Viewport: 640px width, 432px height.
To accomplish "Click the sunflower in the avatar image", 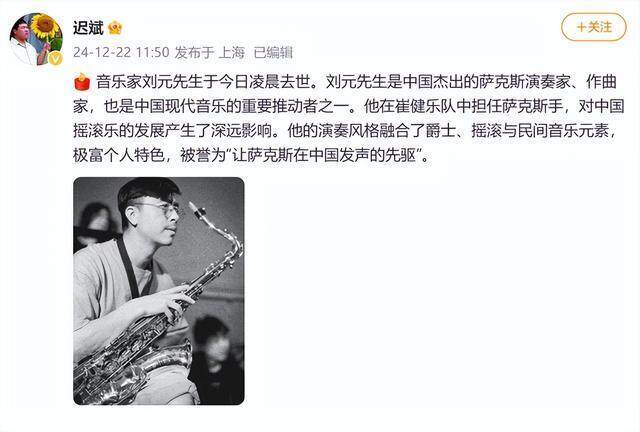I will coord(44,25).
